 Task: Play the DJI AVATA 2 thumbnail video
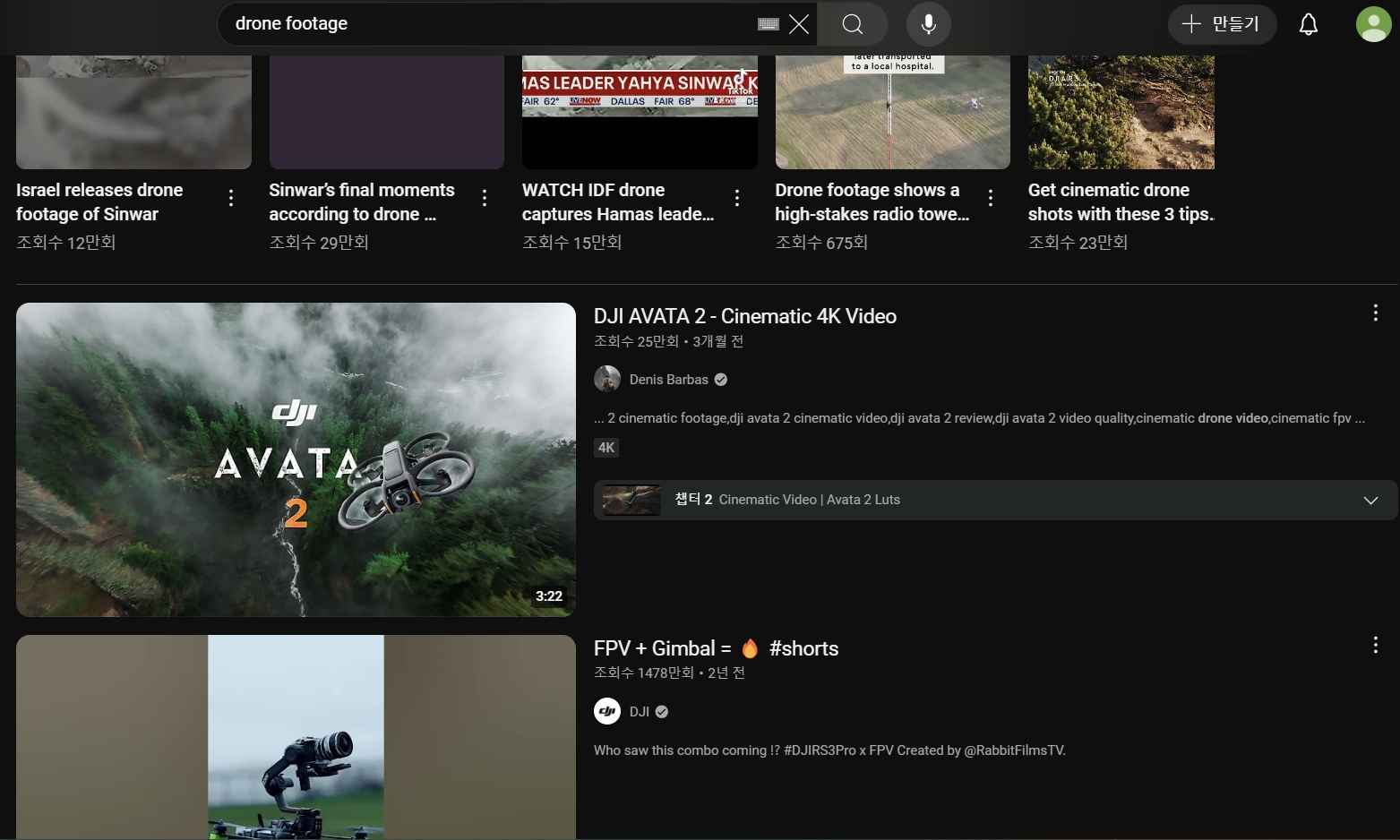click(296, 459)
